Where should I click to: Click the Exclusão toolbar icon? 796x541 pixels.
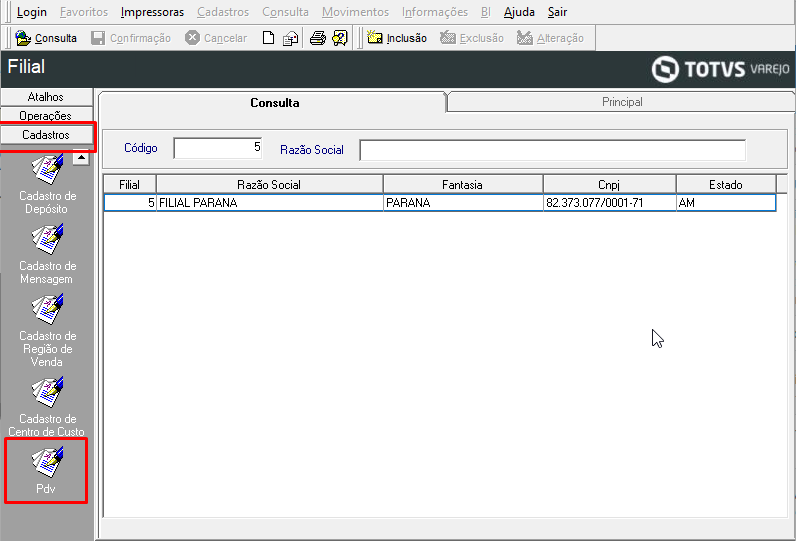[448, 38]
